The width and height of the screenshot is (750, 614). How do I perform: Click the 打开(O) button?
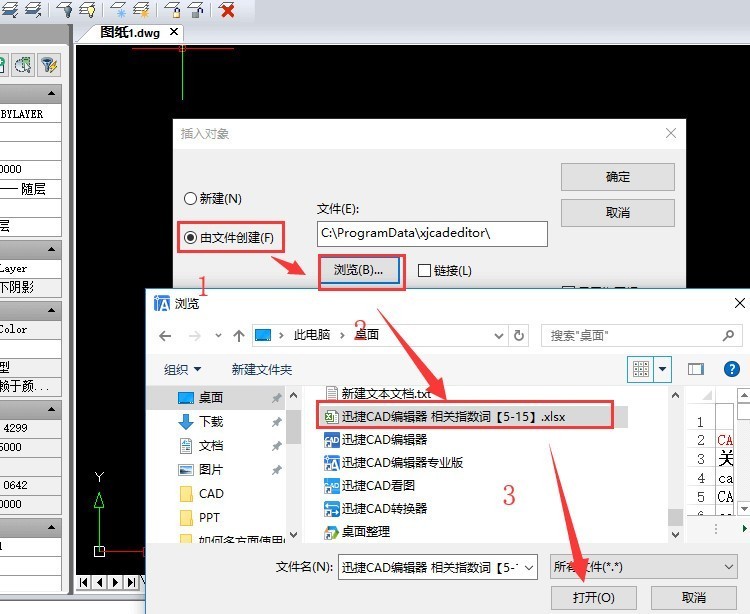tap(594, 598)
